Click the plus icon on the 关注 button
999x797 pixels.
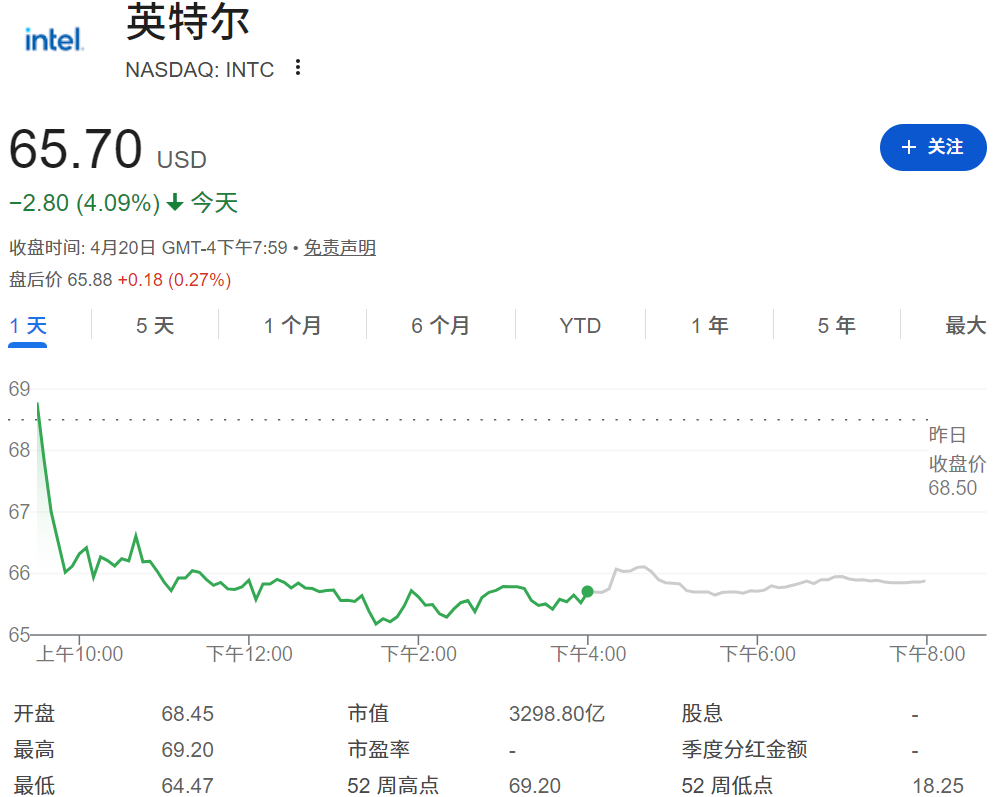908,147
